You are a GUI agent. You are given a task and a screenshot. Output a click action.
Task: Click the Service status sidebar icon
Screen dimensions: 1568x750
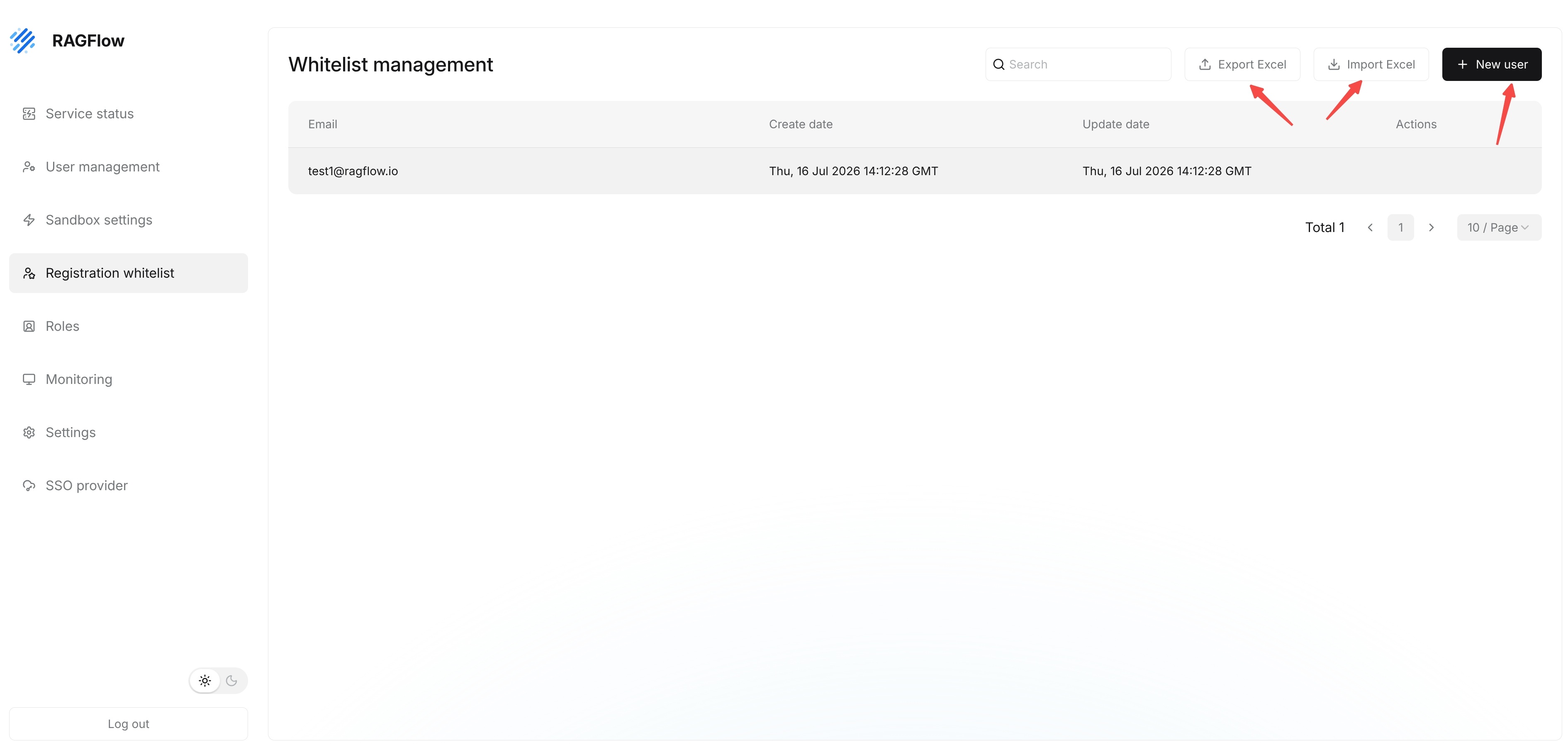tap(29, 114)
